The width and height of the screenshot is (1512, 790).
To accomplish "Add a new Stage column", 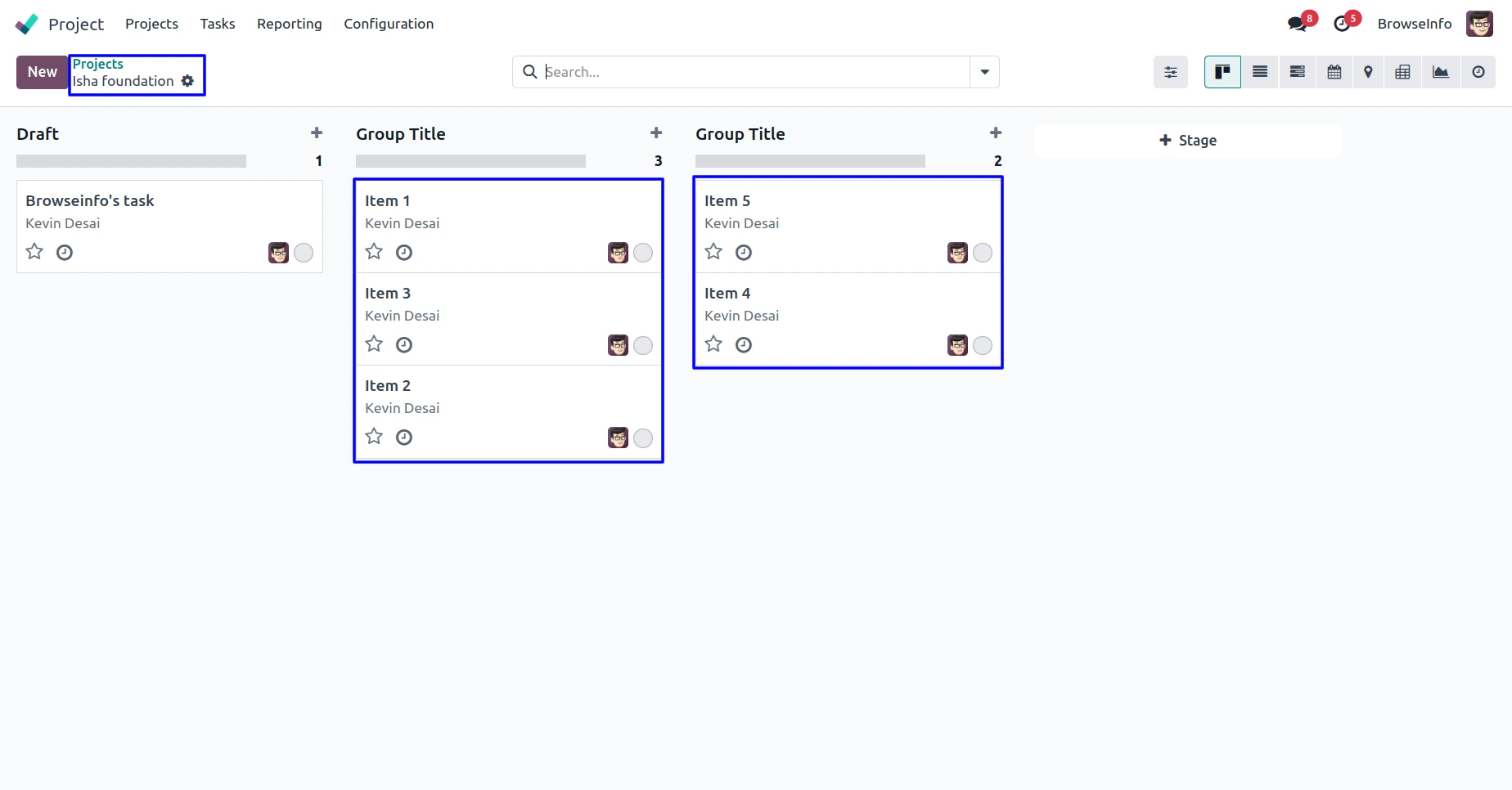I will [x=1188, y=141].
